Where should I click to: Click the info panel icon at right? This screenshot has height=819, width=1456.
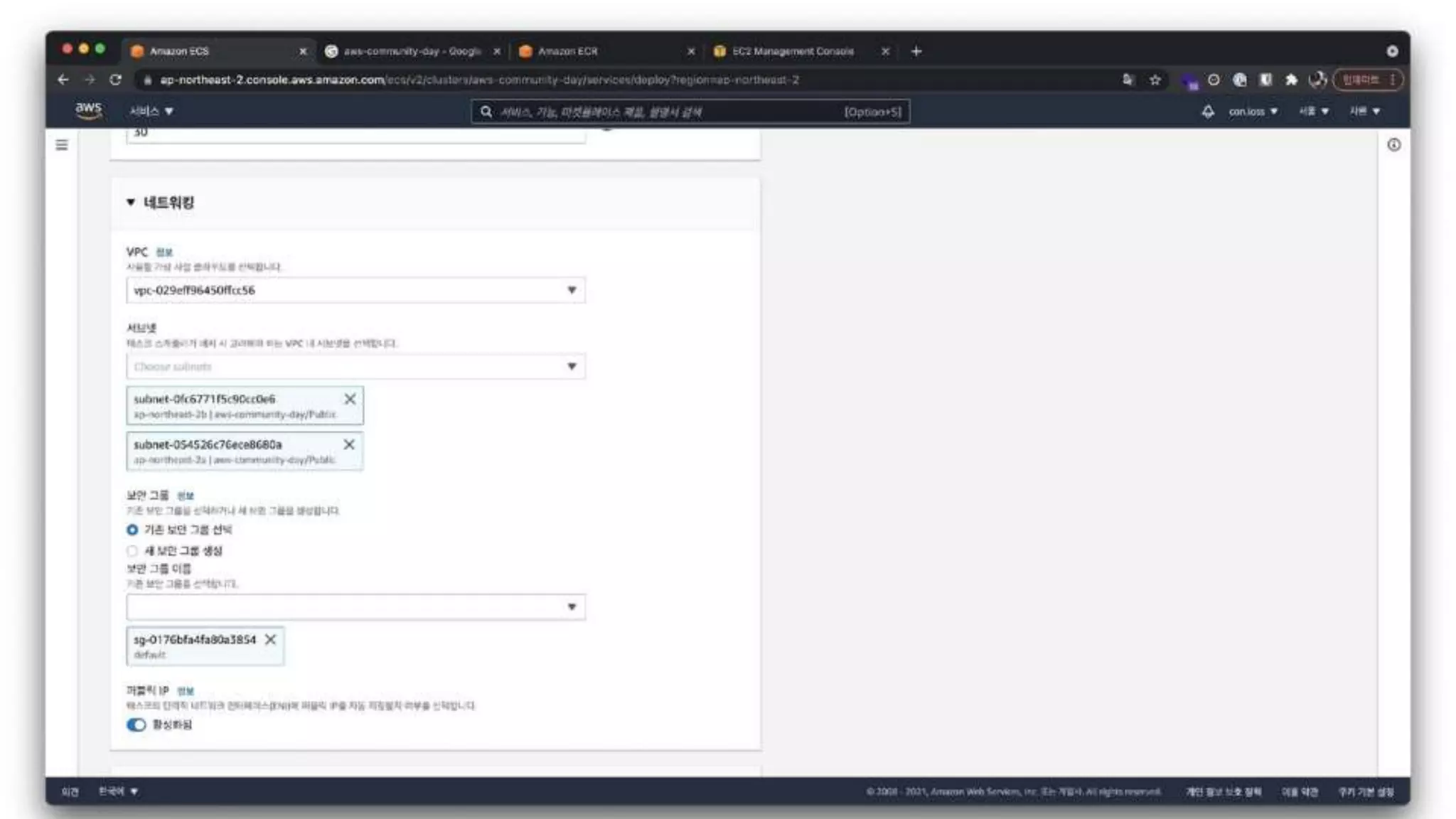click(x=1393, y=145)
